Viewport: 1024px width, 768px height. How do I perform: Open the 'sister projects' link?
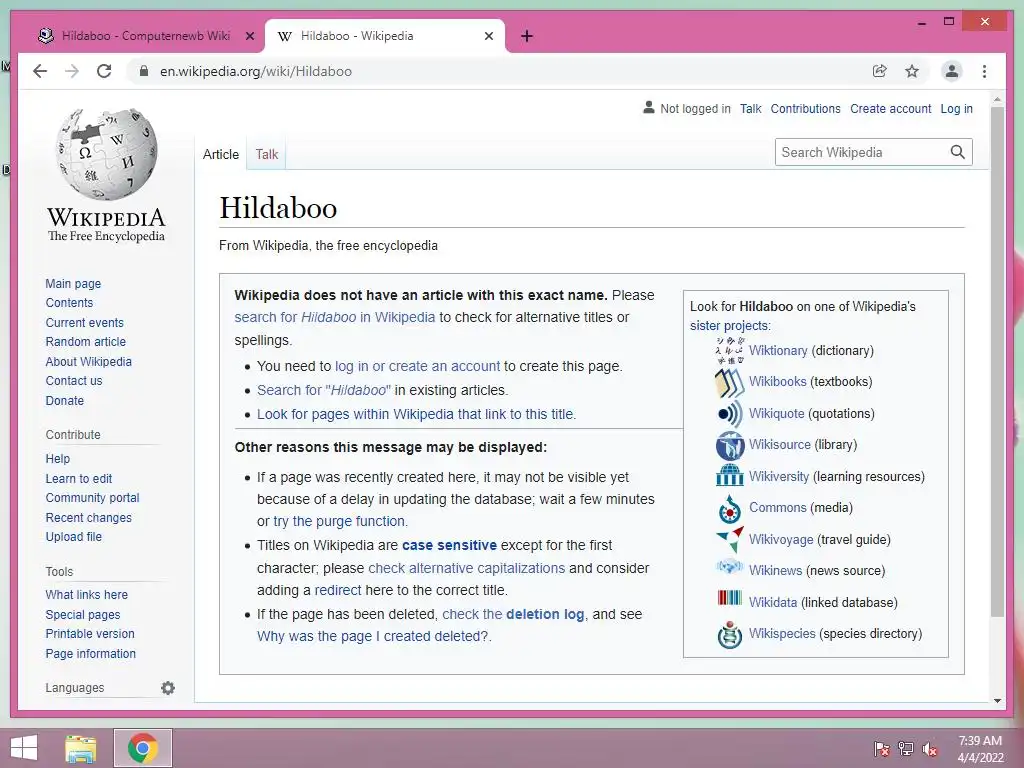pyautogui.click(x=730, y=325)
